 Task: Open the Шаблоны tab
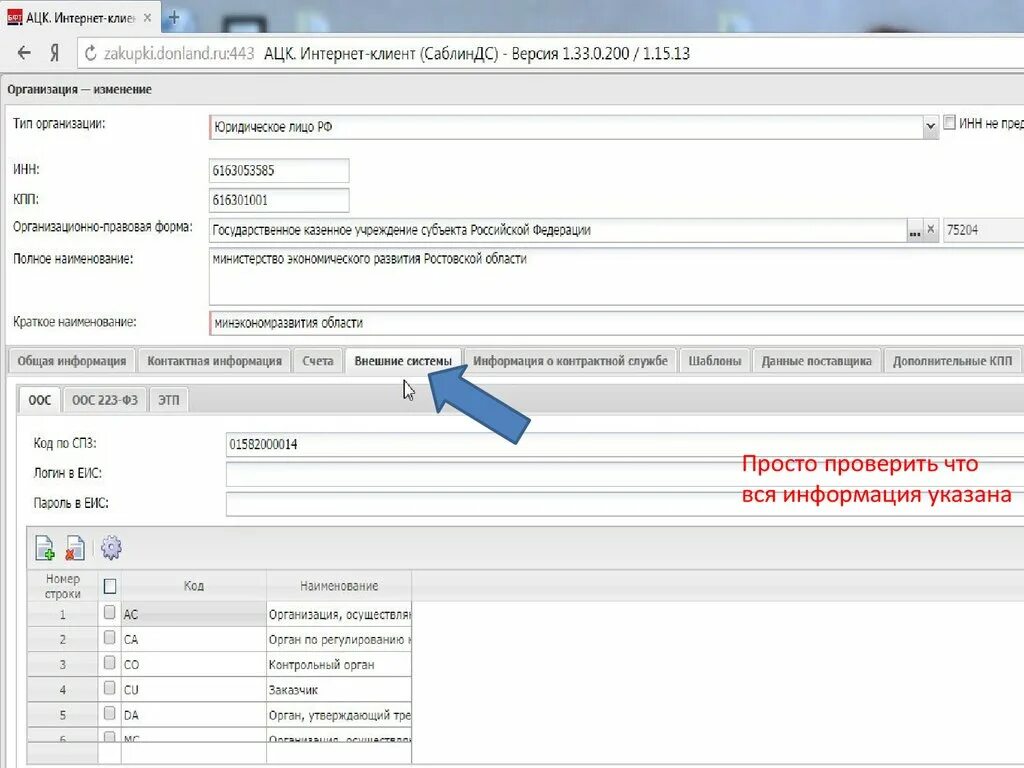714,360
